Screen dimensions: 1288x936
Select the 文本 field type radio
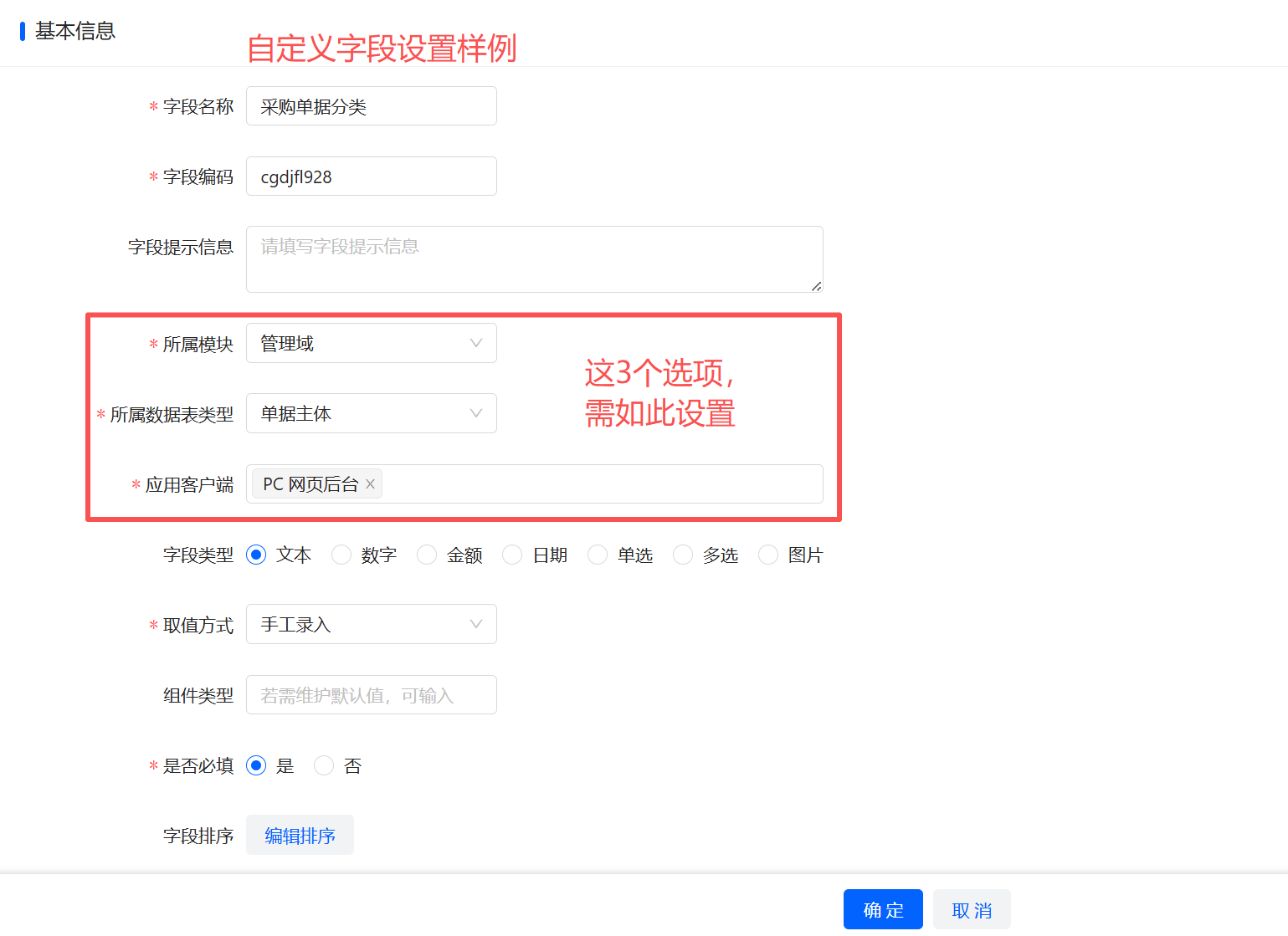click(x=257, y=555)
